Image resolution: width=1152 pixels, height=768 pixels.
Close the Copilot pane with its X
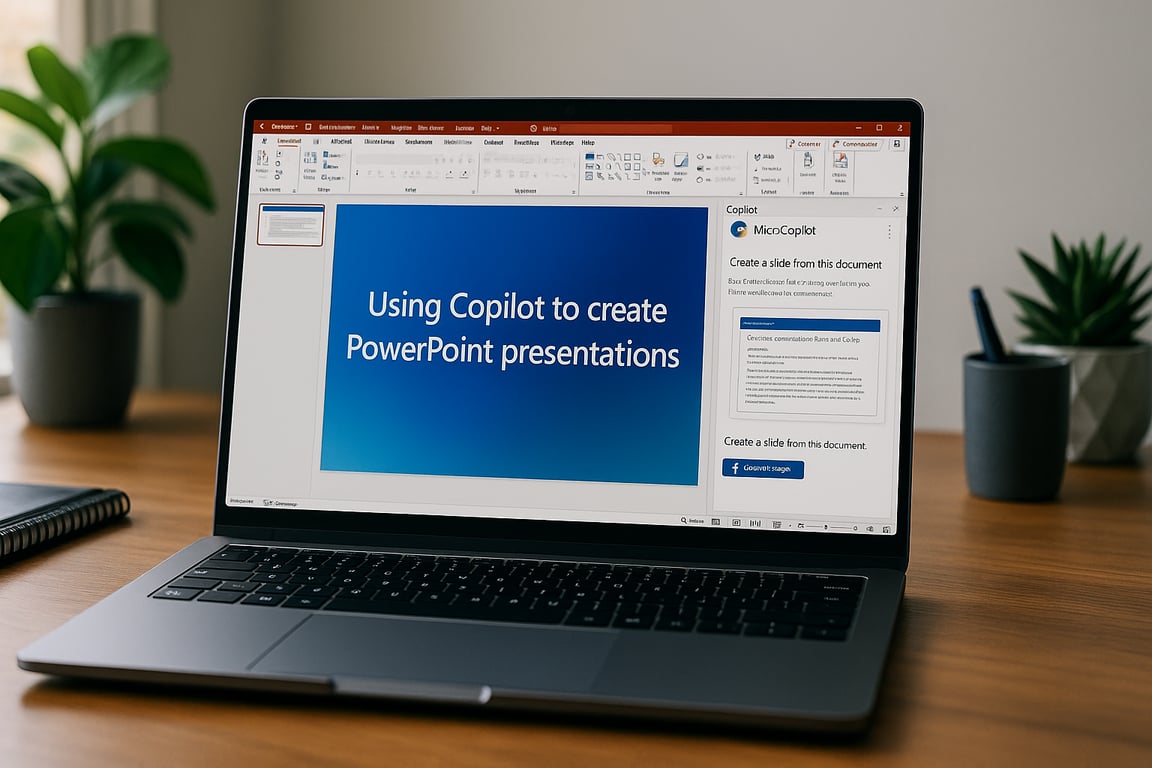(895, 208)
